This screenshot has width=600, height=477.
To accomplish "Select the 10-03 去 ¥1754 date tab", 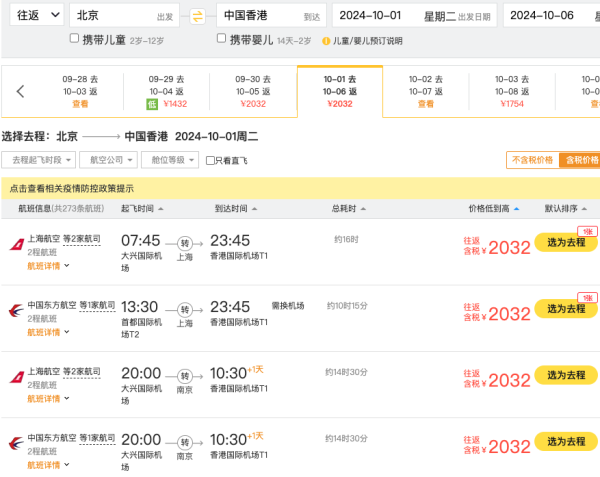I will (512, 91).
